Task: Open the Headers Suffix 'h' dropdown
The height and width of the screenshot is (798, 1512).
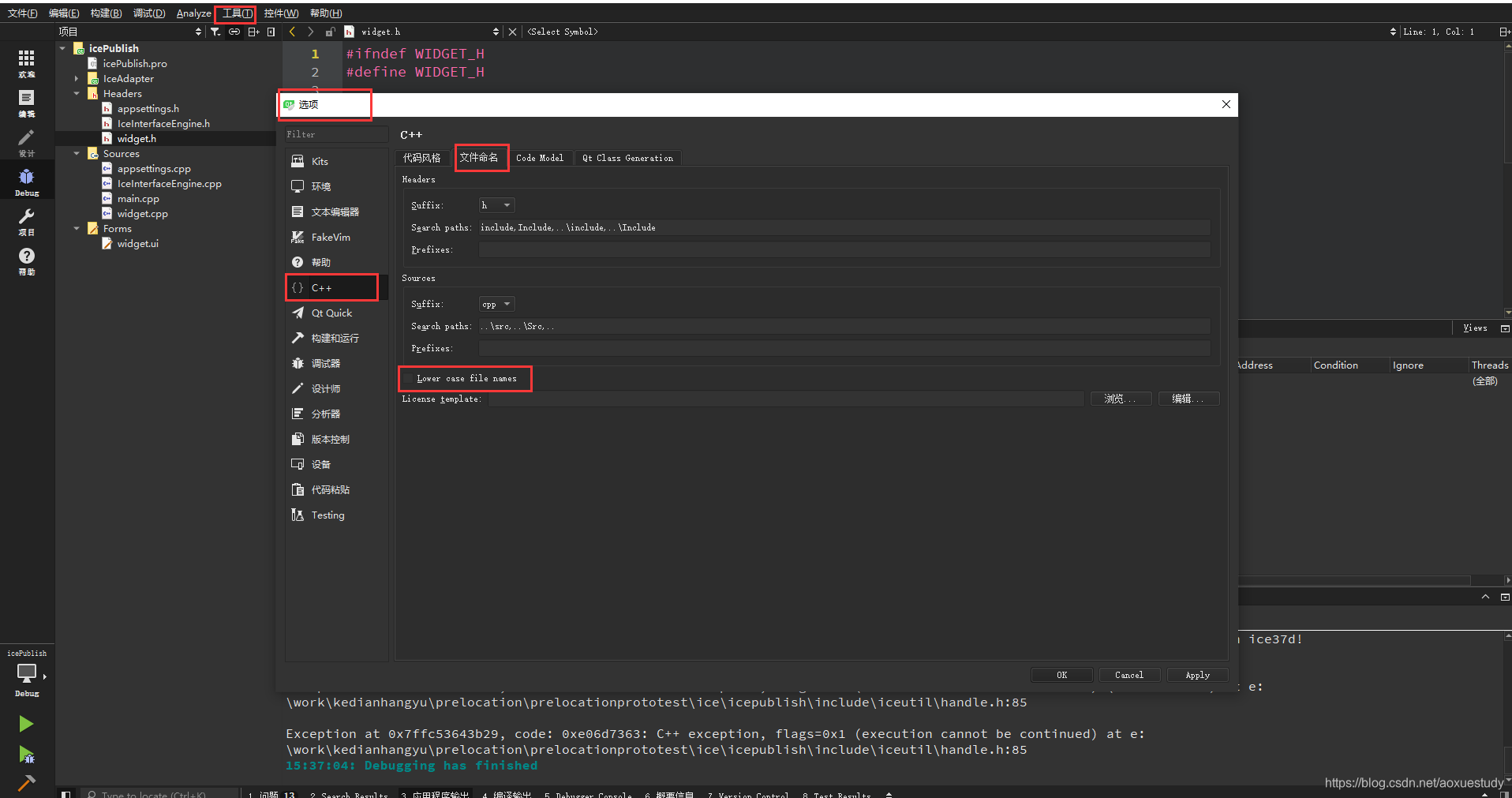Action: (x=496, y=205)
